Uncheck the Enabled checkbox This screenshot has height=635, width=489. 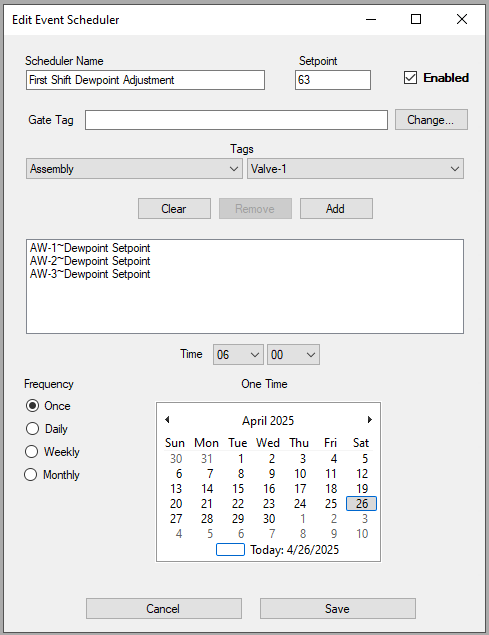410,78
